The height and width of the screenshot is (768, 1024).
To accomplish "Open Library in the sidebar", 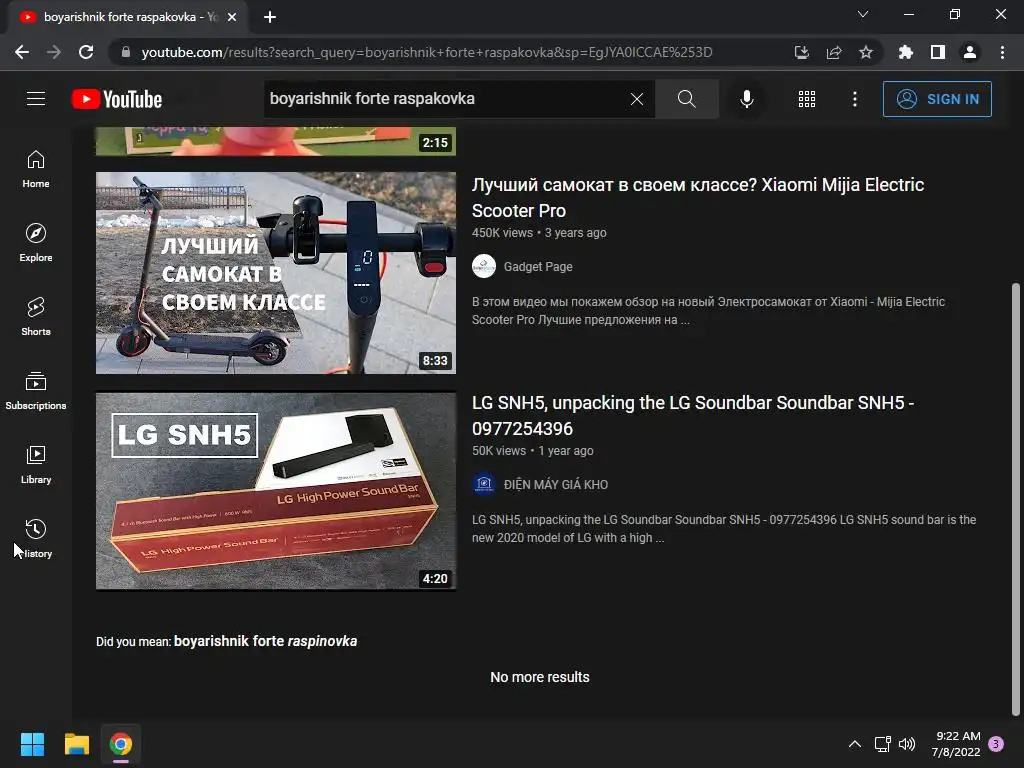I will [x=36, y=464].
